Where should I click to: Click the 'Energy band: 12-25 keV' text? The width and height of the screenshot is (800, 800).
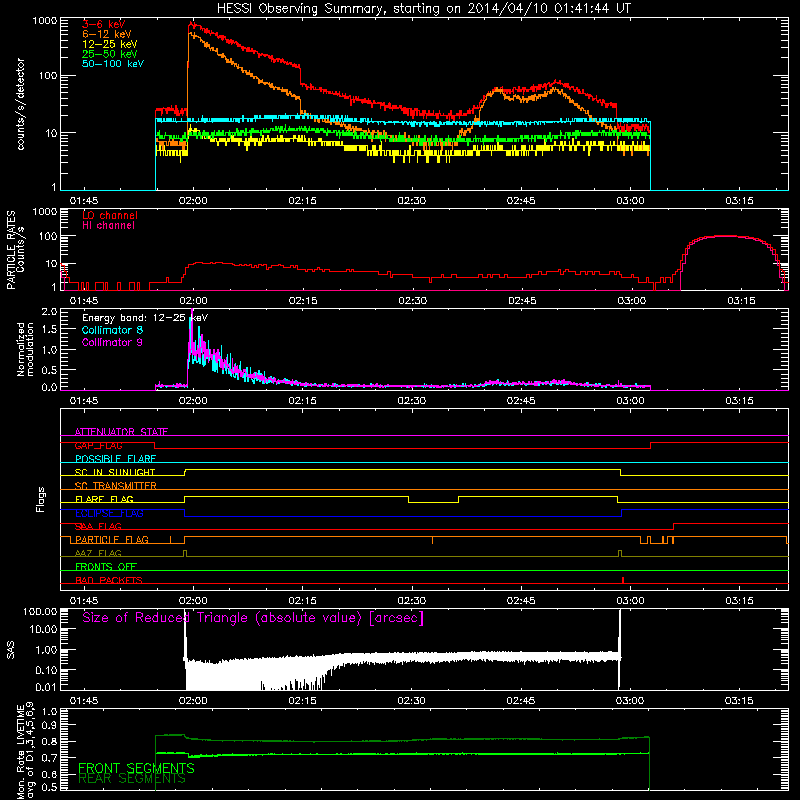[x=145, y=318]
